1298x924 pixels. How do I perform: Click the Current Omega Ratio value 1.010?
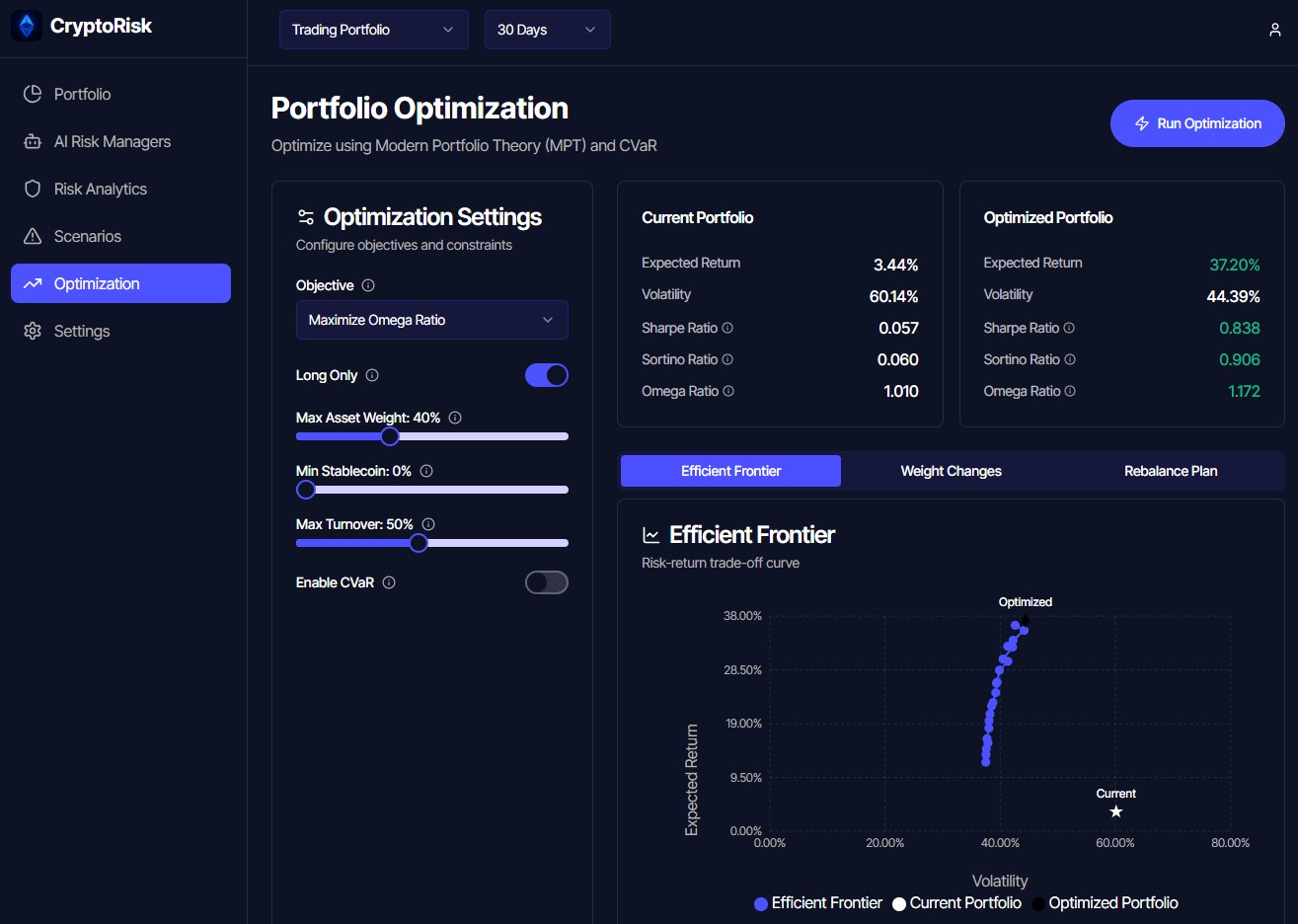pyautogui.click(x=901, y=391)
